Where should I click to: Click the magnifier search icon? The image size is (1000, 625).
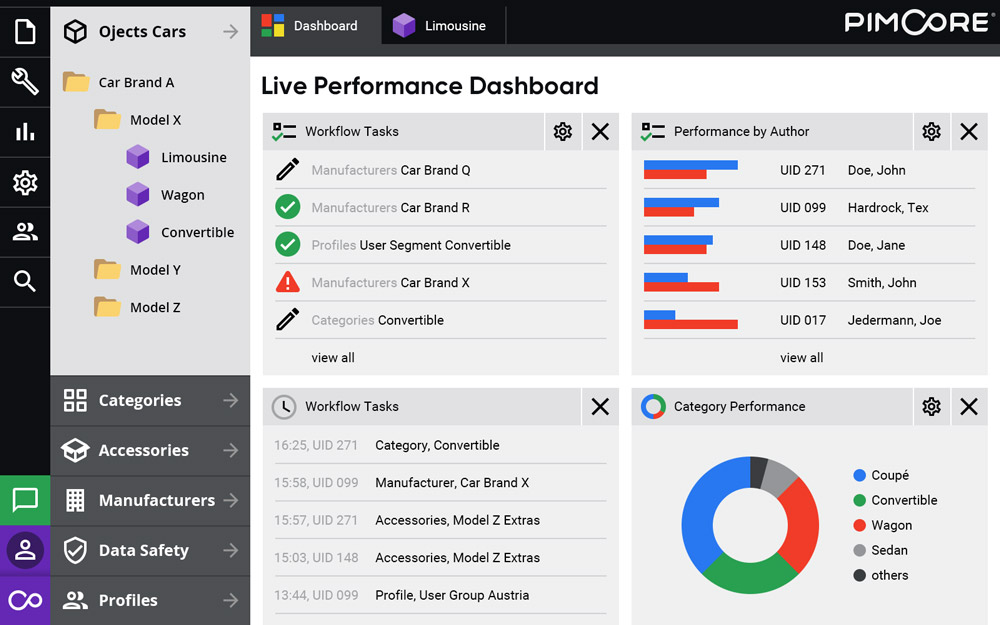tap(25, 281)
